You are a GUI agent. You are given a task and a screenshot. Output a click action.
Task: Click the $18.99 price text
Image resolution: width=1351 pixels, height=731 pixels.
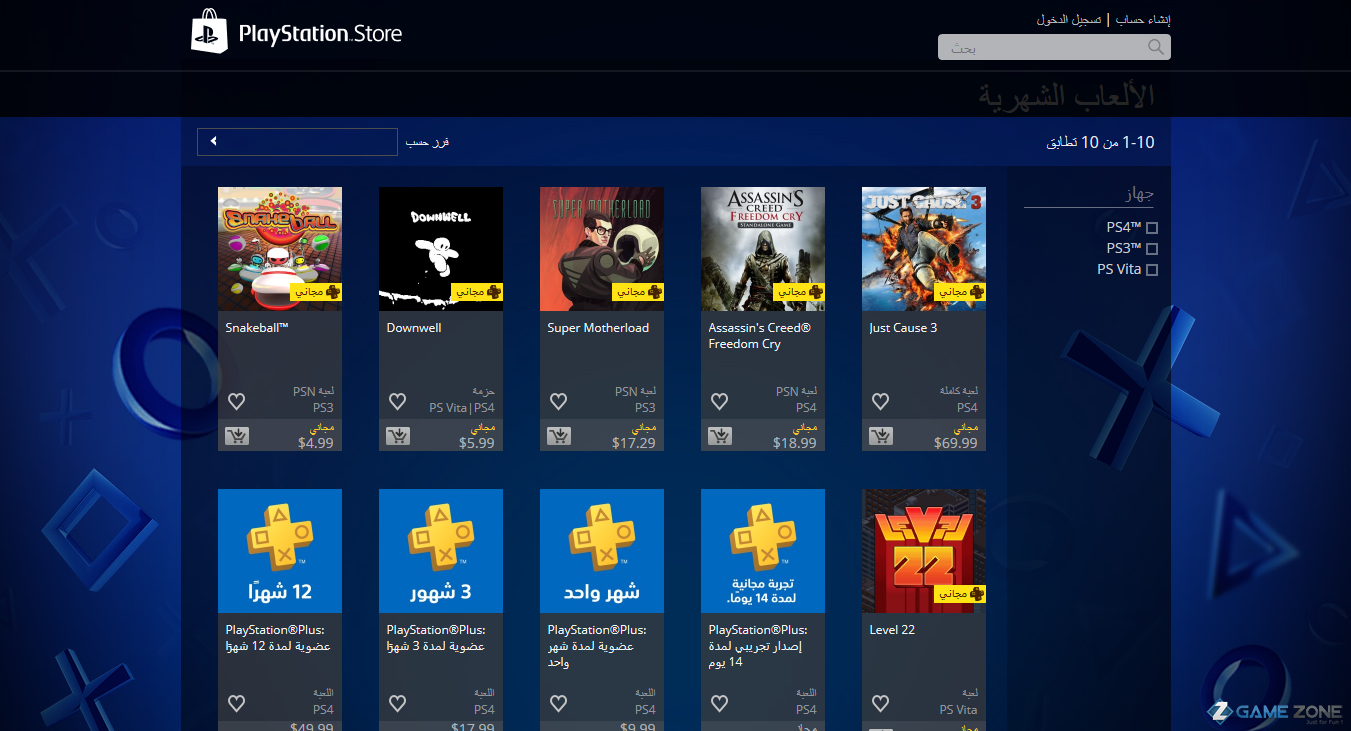(x=795, y=443)
